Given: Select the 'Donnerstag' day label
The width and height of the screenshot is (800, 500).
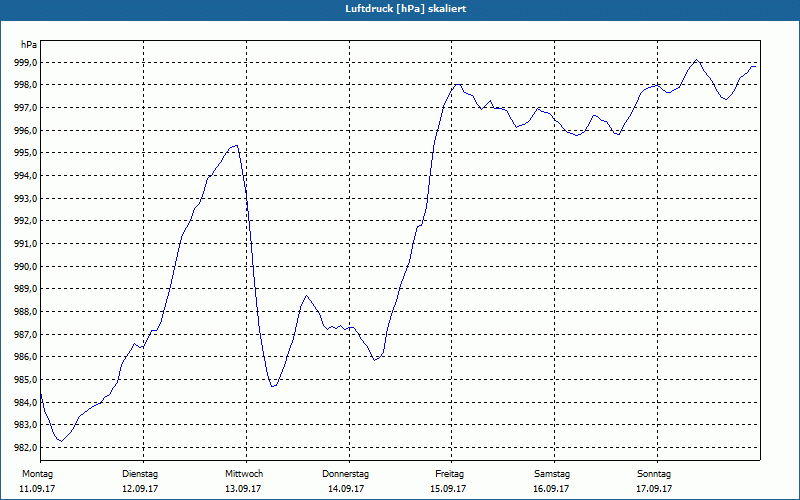Looking at the screenshot, I should (x=345, y=474).
